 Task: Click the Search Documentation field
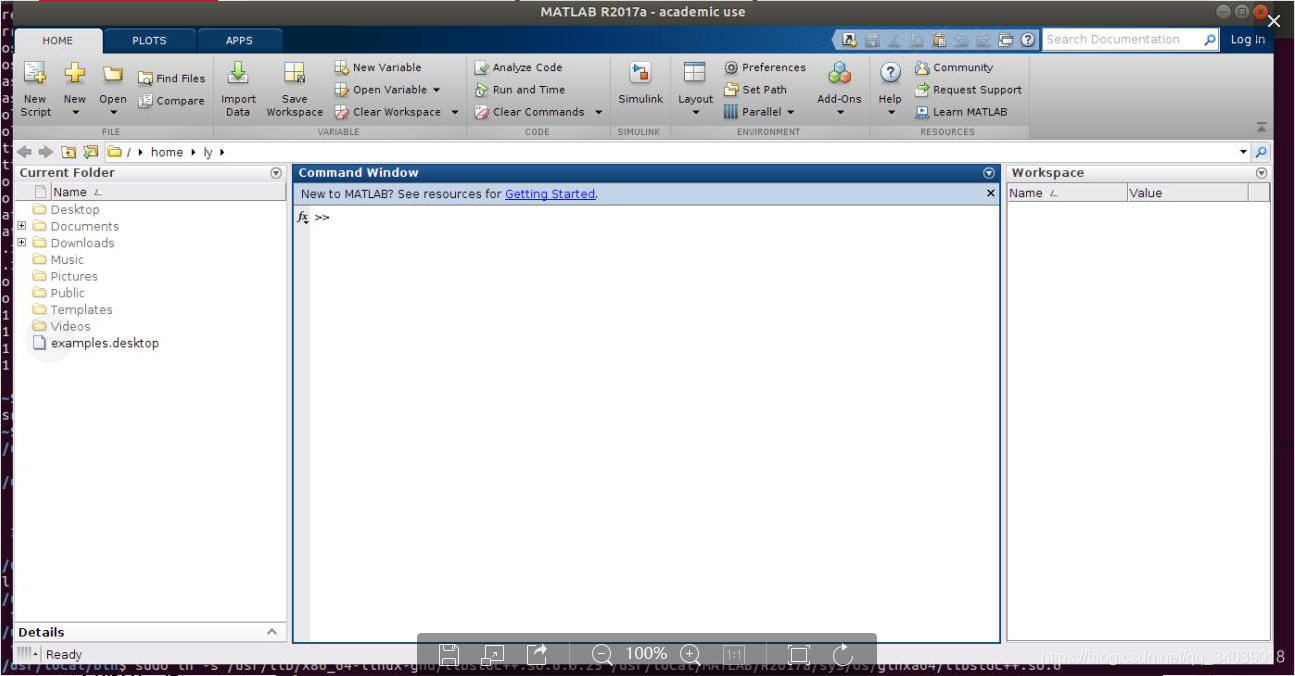pyautogui.click(x=1122, y=40)
